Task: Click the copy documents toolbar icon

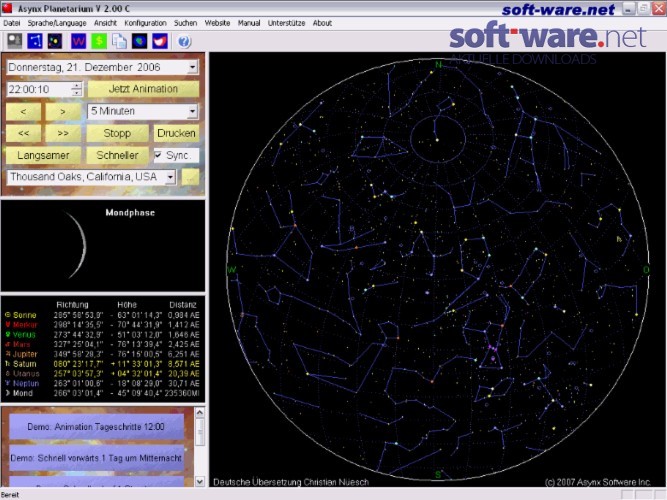Action: coord(119,41)
